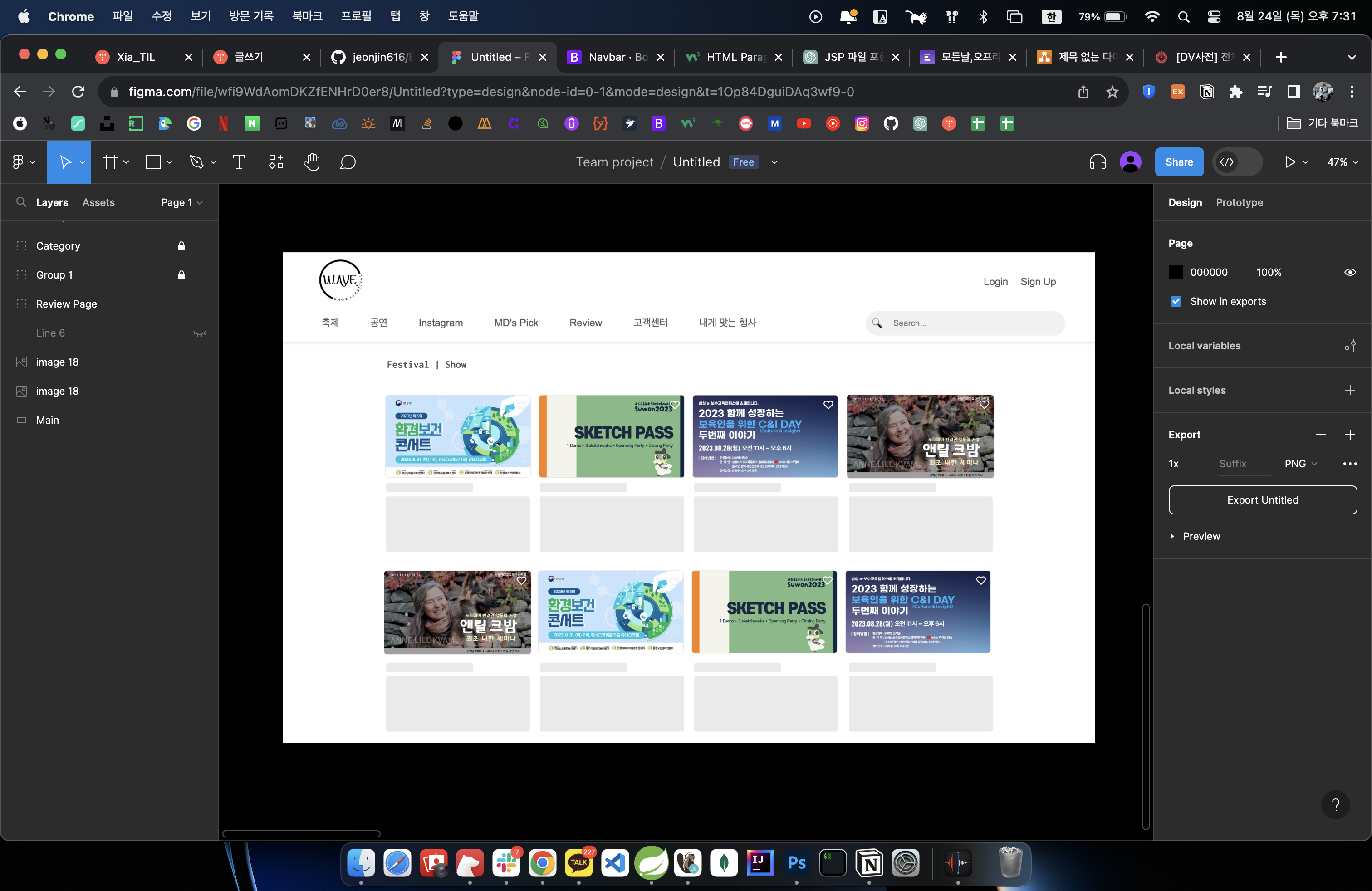Viewport: 1372px width, 891px height.
Task: Select the Comment tool
Action: point(348,162)
